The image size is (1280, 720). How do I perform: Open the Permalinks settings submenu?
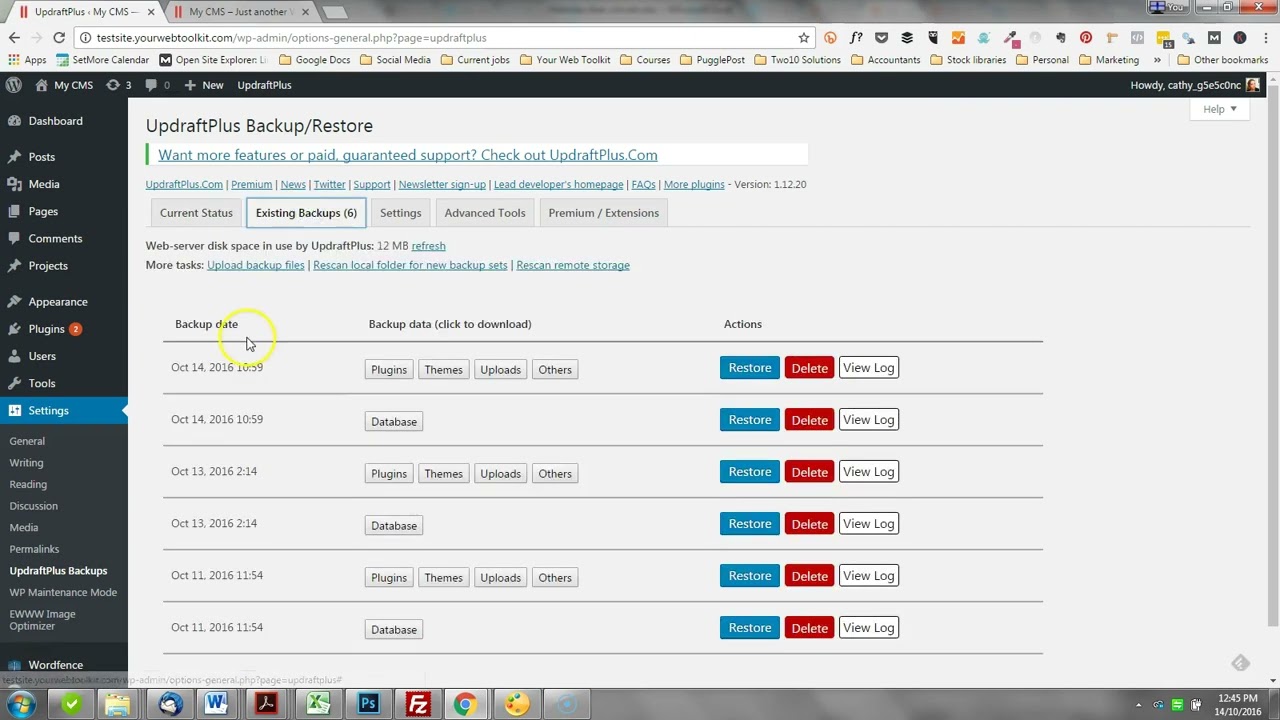coord(34,549)
